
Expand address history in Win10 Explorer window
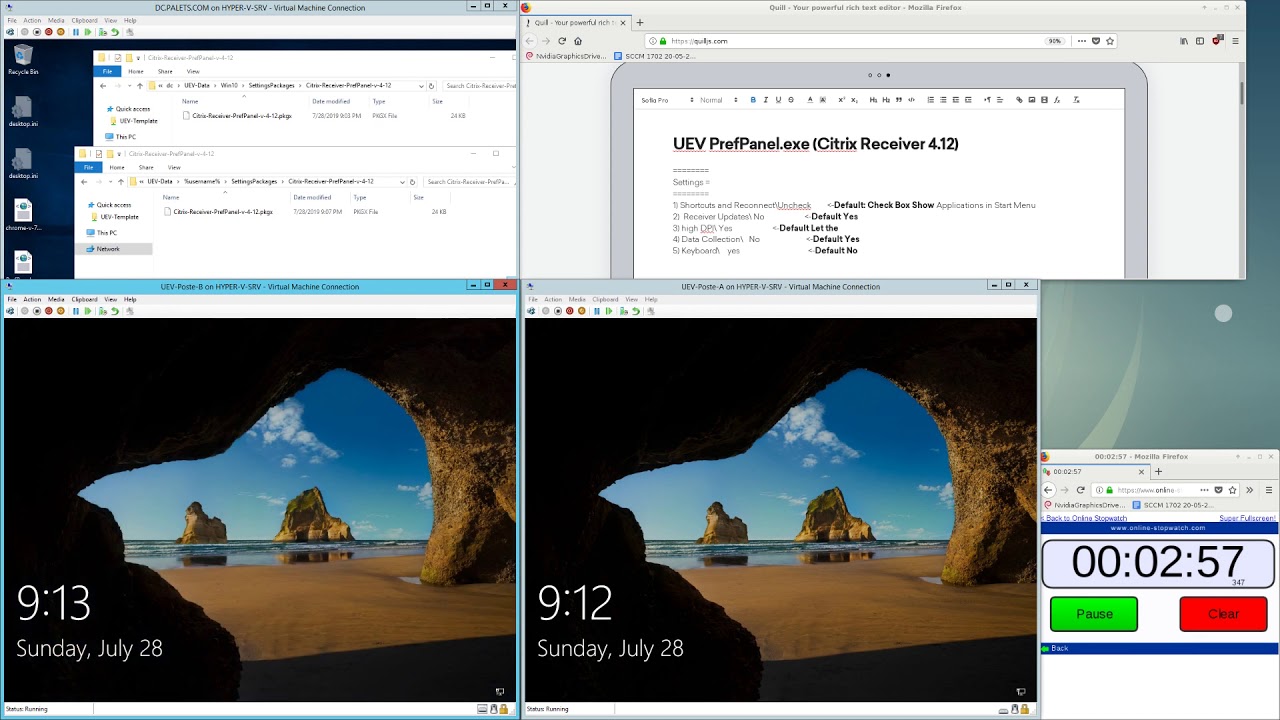tap(420, 86)
